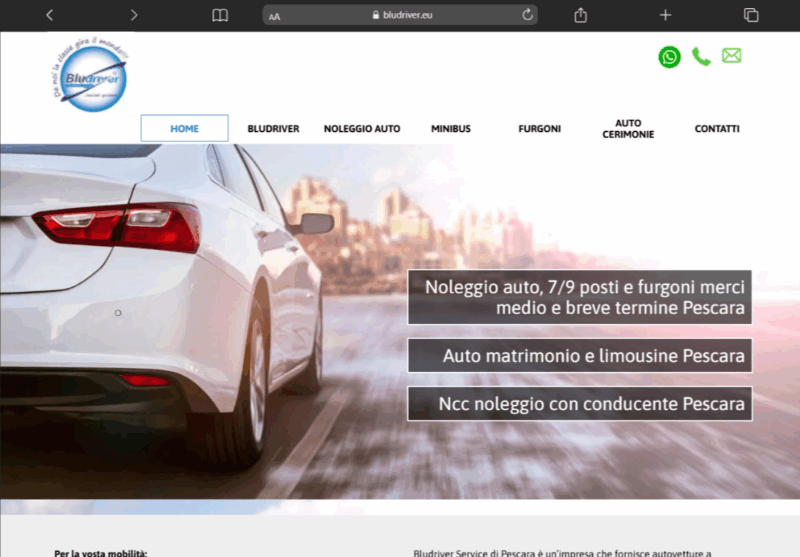Click Ncc noleggio con conducente Pescara link
This screenshot has height=557, width=800.
[x=580, y=404]
